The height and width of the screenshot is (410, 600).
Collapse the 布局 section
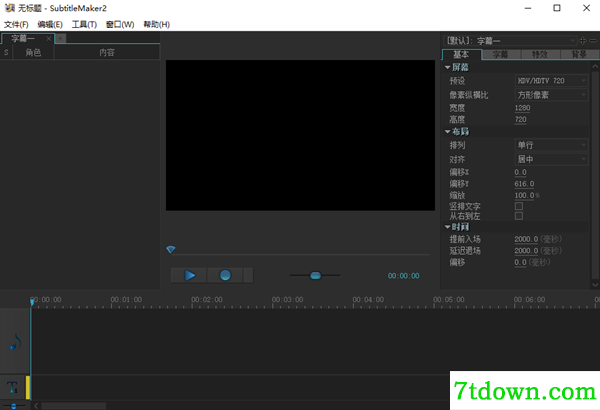click(447, 132)
